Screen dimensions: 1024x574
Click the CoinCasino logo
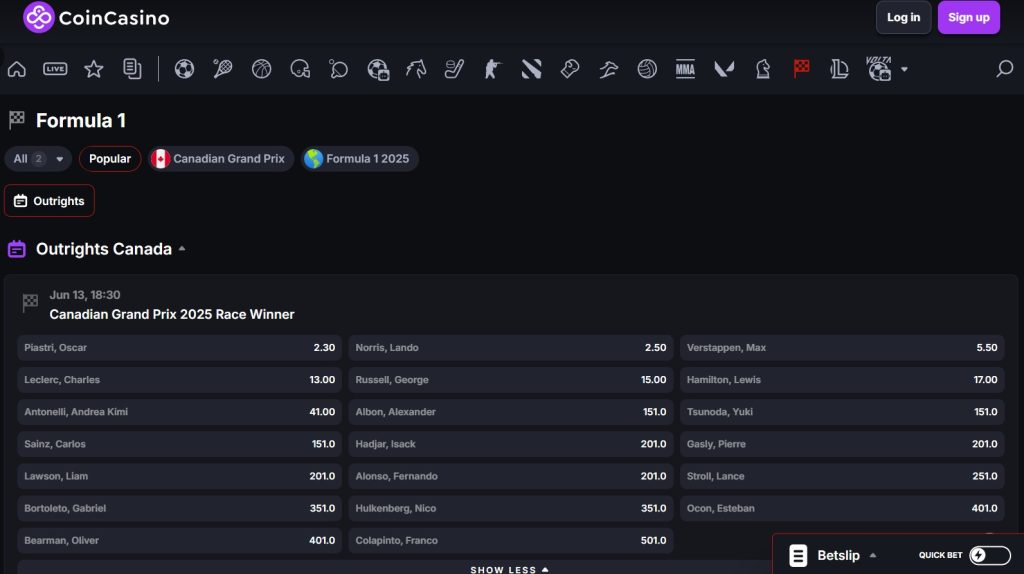96,18
